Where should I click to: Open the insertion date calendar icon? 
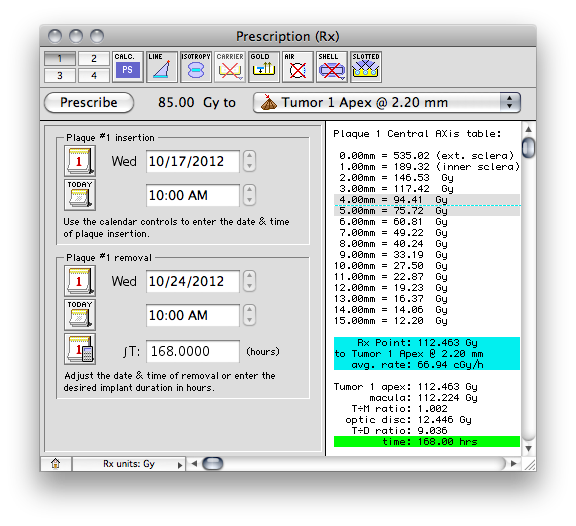(80, 161)
